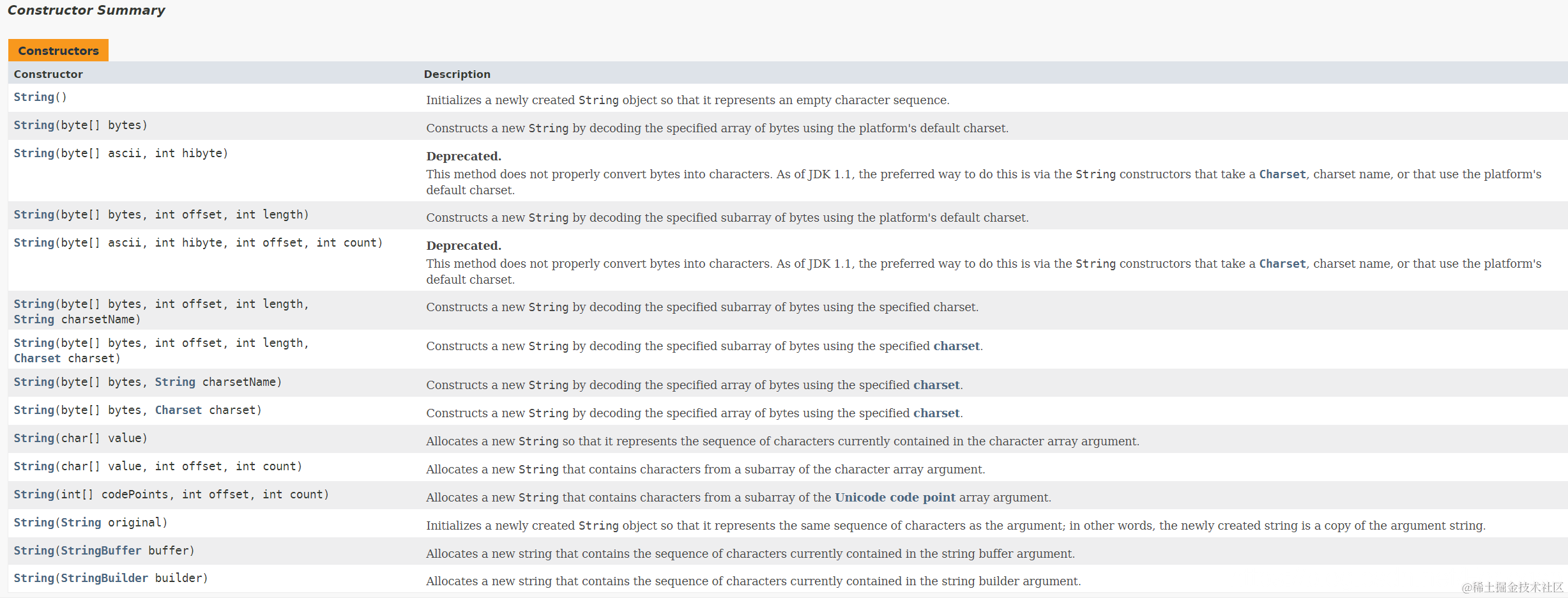Click the Unicode code point link
Screen dimensions: 1568x598
click(895, 497)
